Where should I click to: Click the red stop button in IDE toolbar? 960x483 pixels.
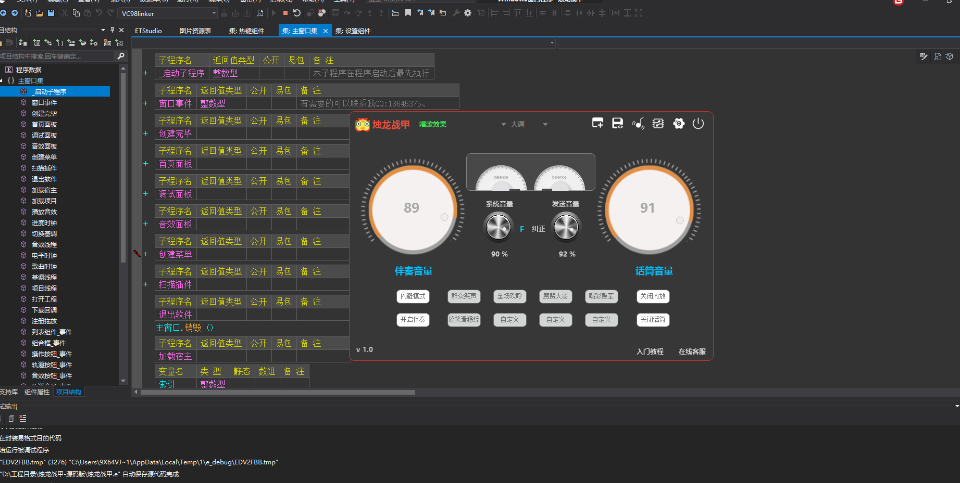point(285,14)
